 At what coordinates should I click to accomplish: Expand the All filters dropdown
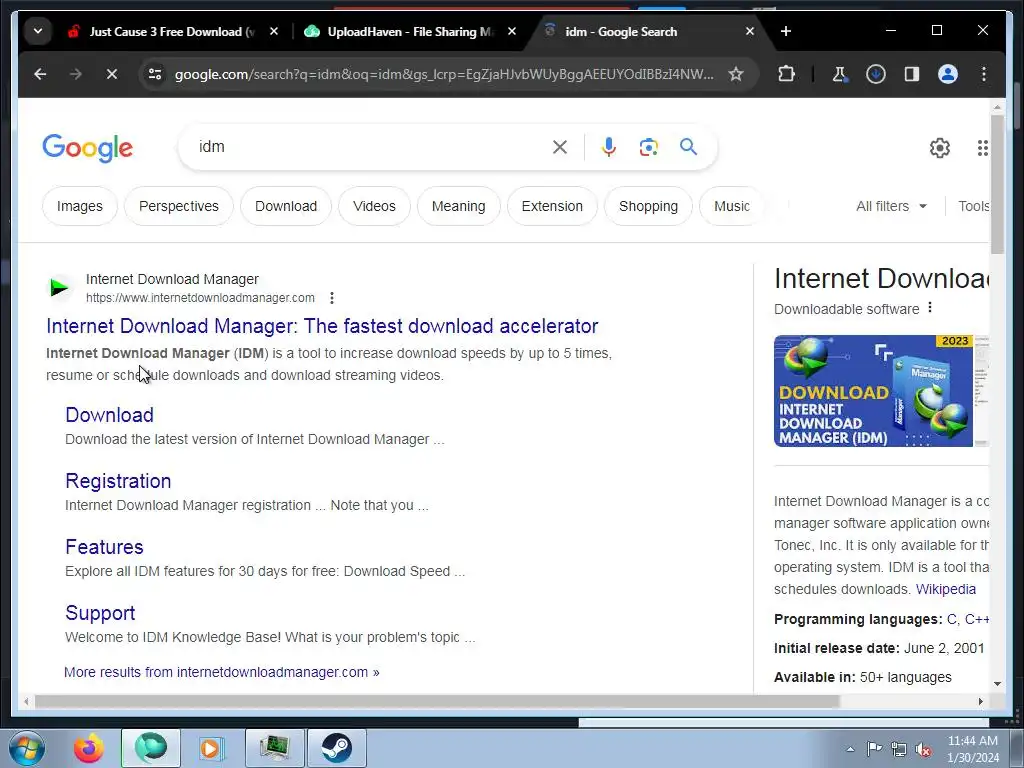click(x=891, y=206)
